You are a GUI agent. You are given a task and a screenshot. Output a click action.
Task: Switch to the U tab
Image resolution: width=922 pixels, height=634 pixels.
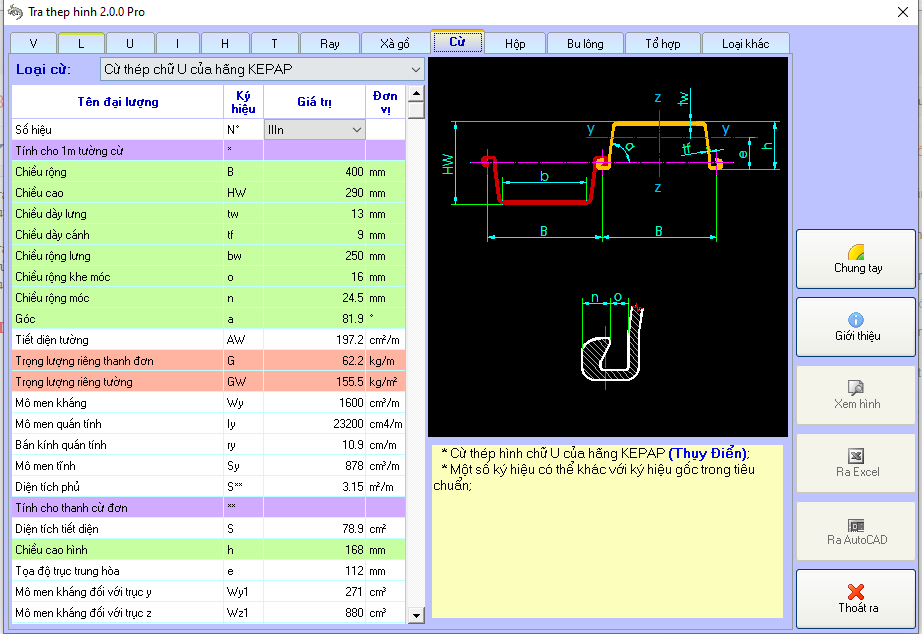click(130, 44)
